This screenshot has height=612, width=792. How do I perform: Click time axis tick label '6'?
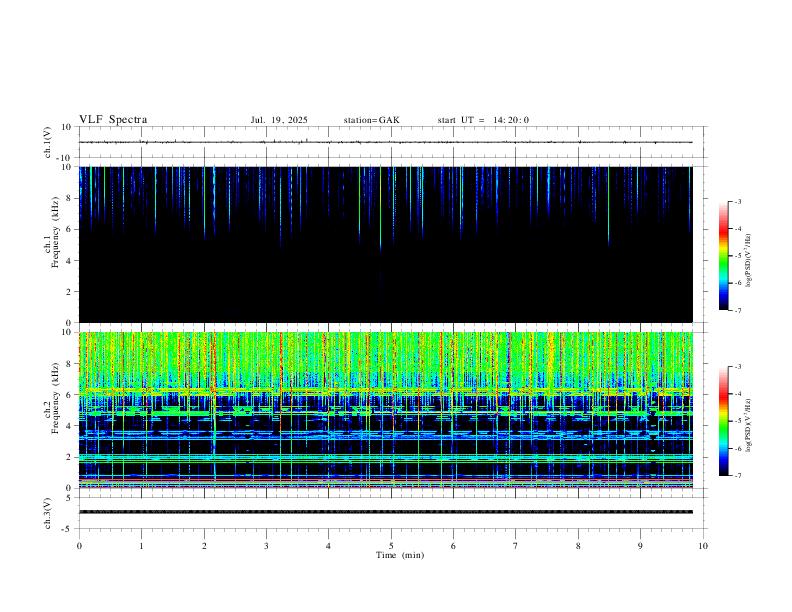click(453, 546)
